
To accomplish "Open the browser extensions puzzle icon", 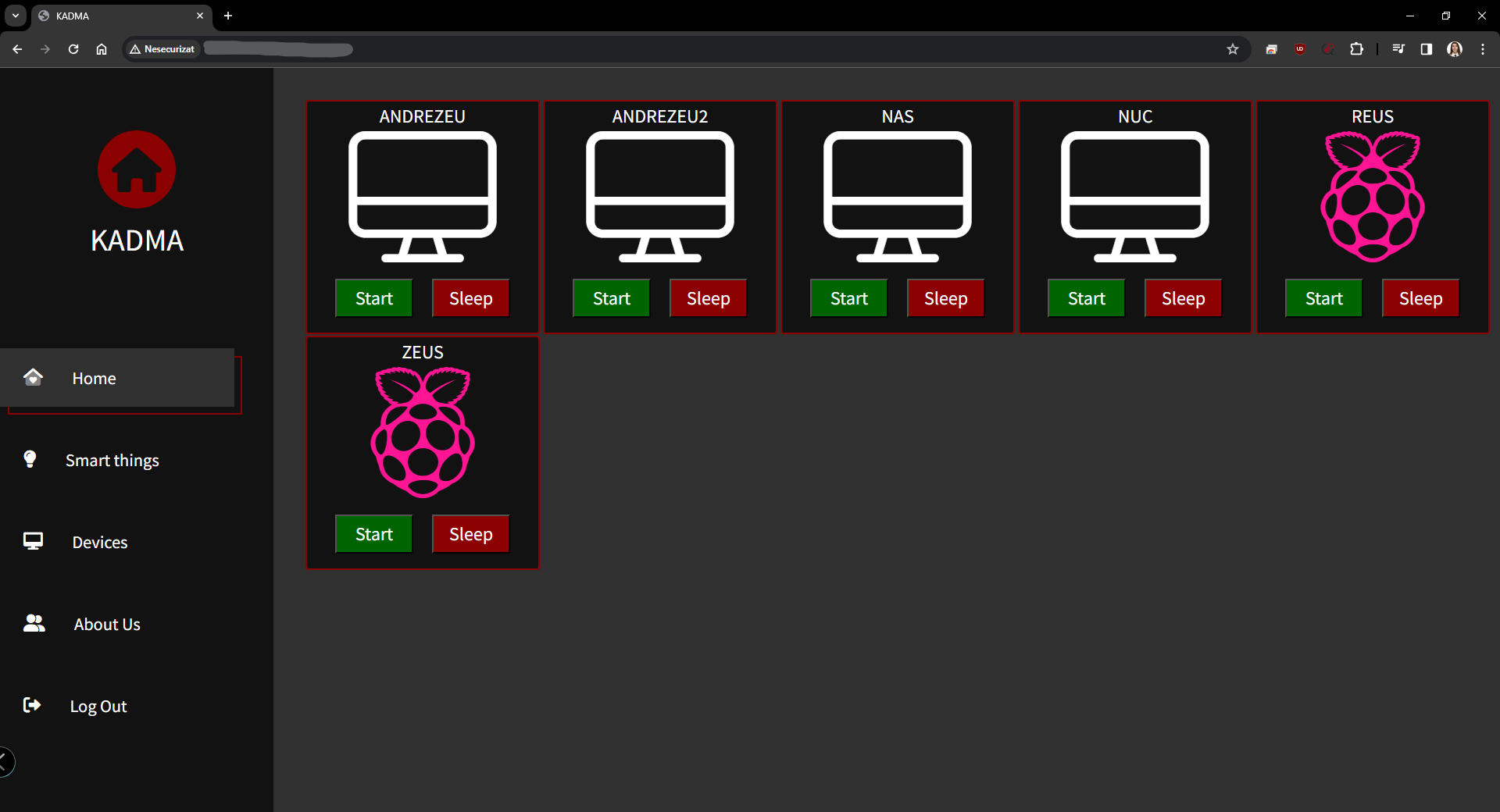I will (x=1356, y=49).
